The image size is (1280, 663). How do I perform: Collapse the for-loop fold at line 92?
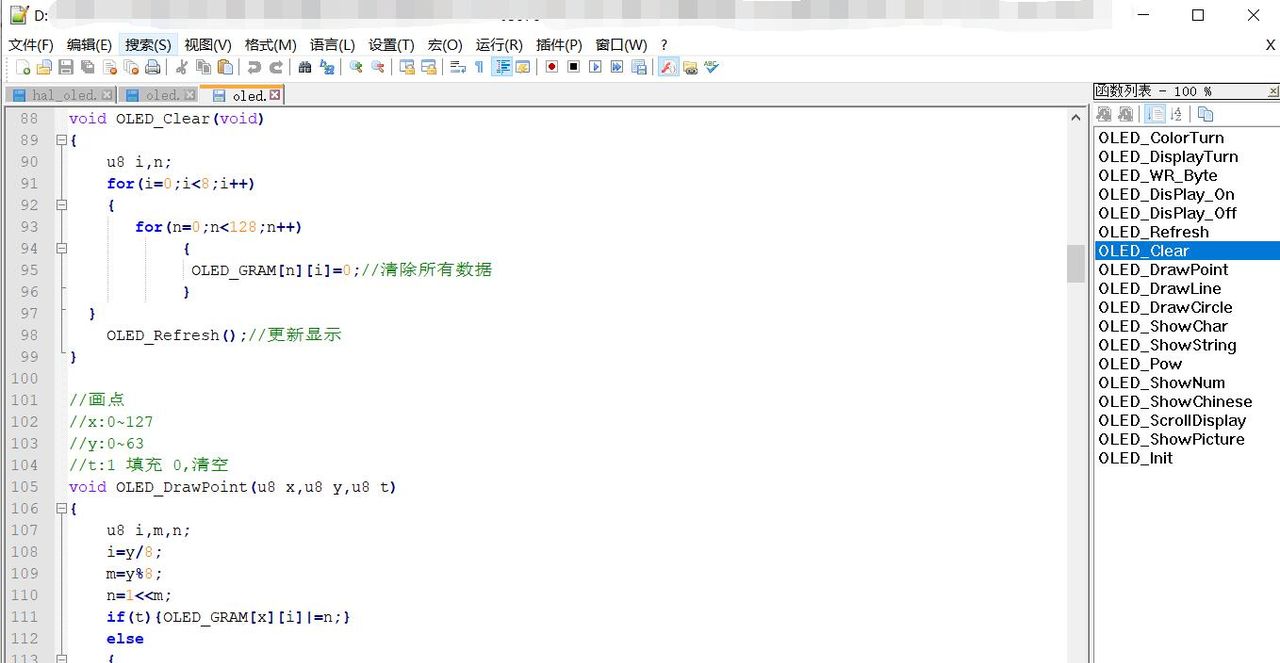pyautogui.click(x=61, y=205)
